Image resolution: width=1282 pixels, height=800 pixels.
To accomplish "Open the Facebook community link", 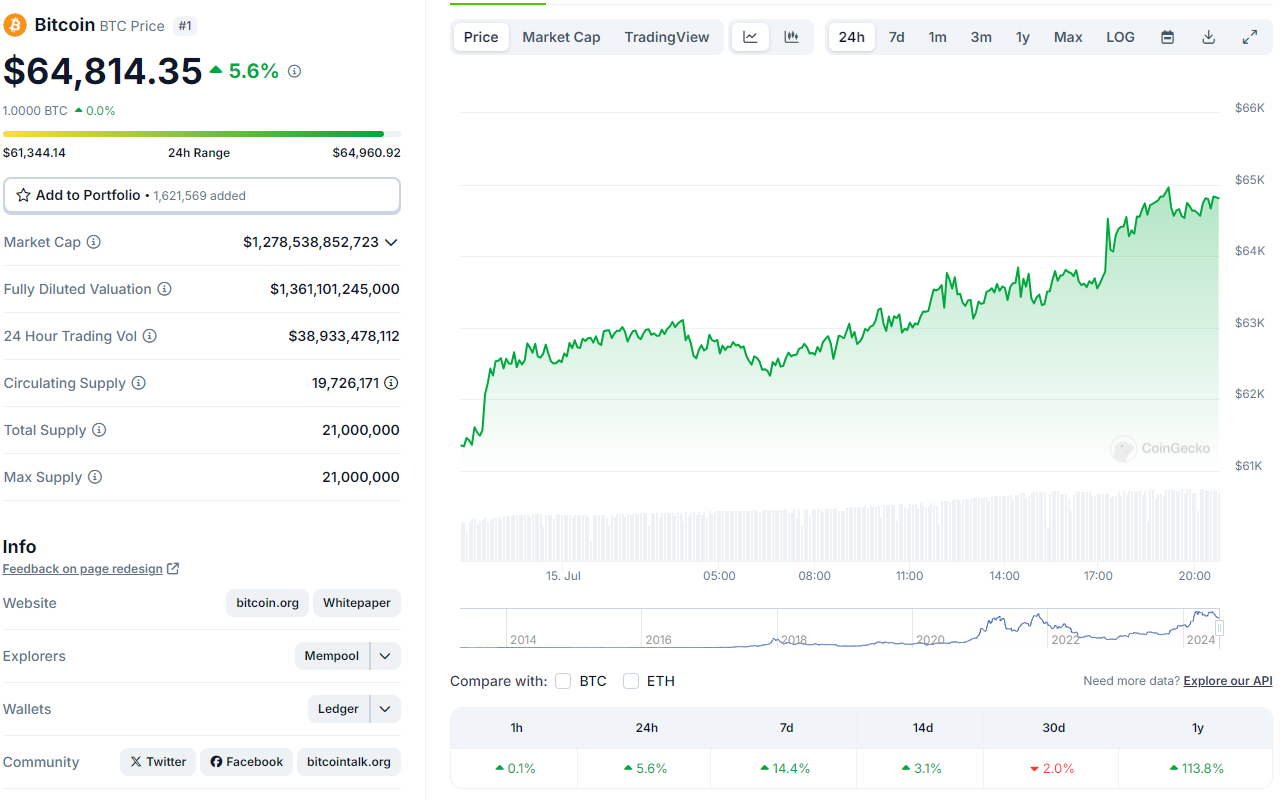I will pyautogui.click(x=246, y=762).
